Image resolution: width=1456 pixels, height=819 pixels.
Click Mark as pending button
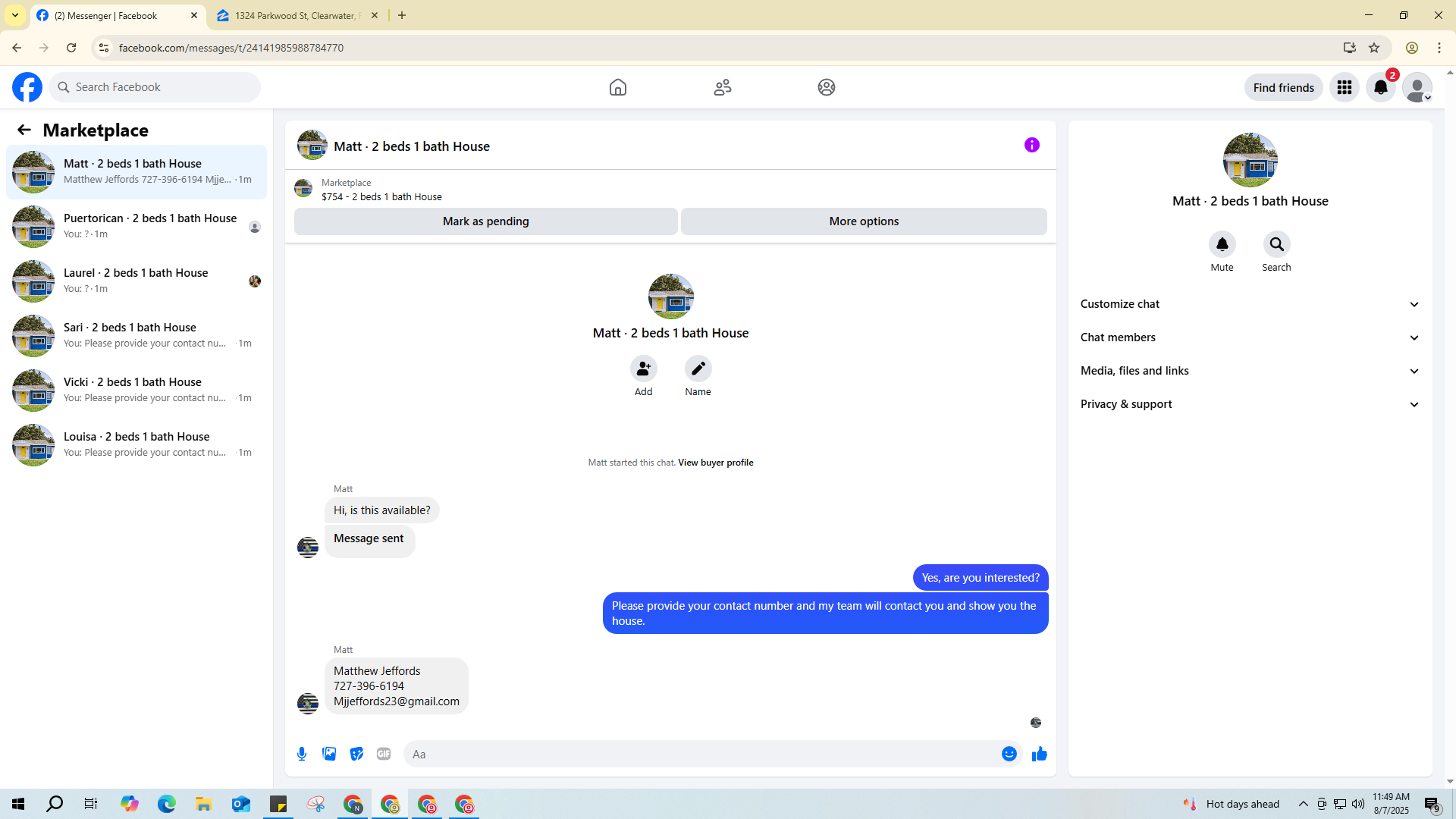pyautogui.click(x=486, y=221)
